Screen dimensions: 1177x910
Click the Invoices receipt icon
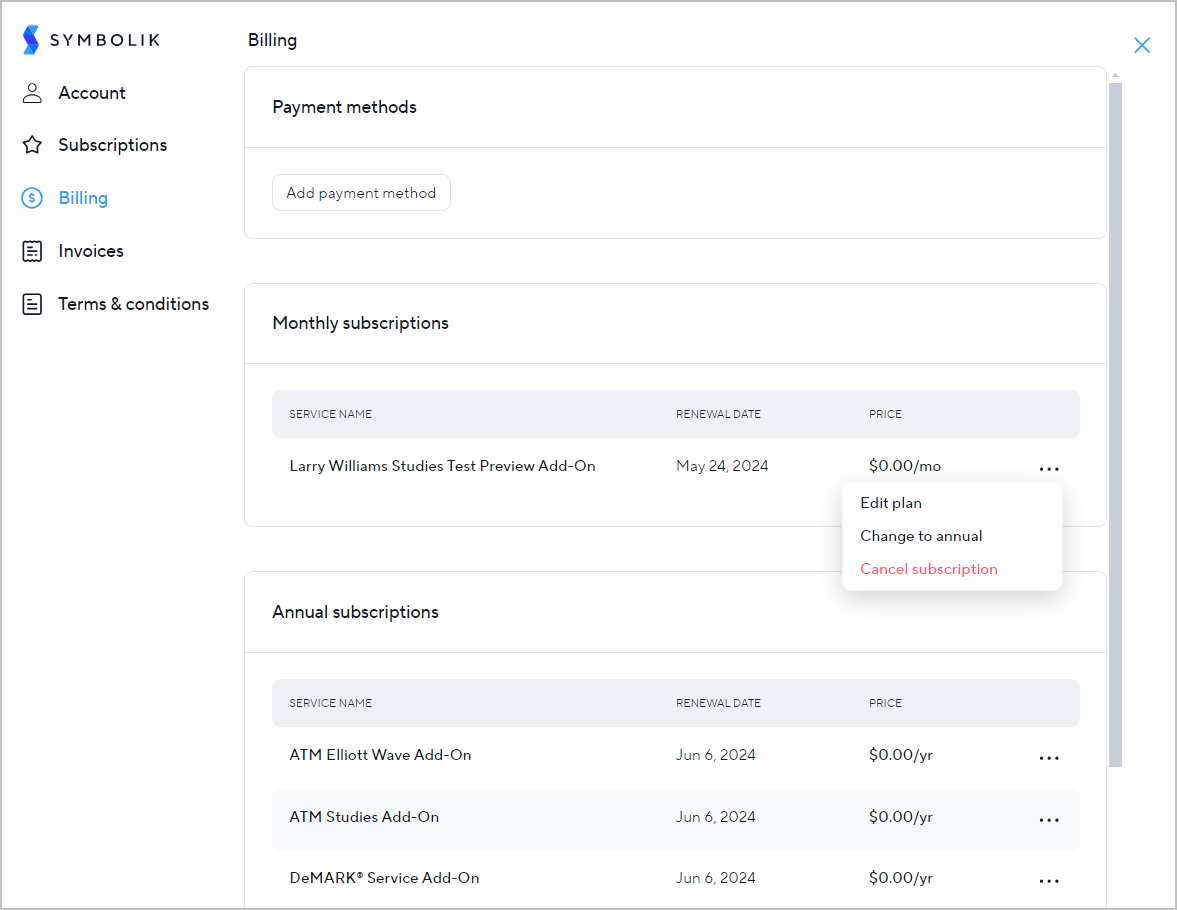[x=32, y=251]
